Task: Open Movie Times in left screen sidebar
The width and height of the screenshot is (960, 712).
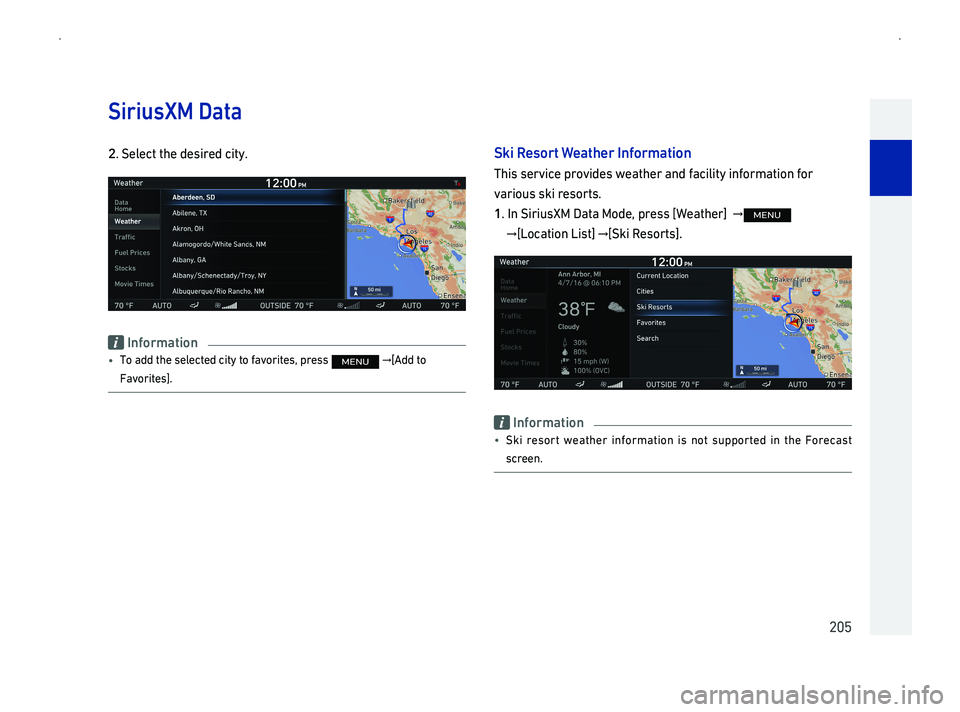Action: 134,283
